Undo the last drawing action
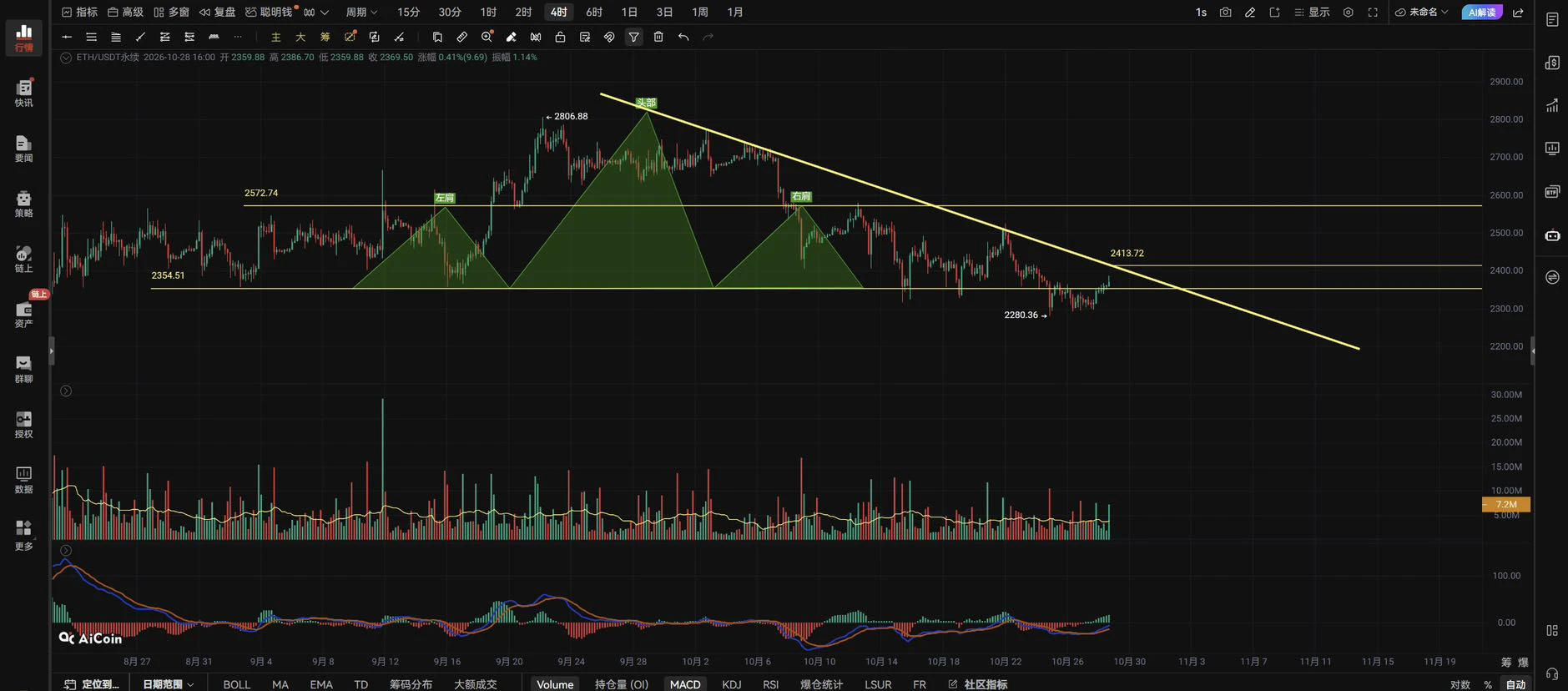Image resolution: width=1568 pixels, height=691 pixels. [x=683, y=37]
